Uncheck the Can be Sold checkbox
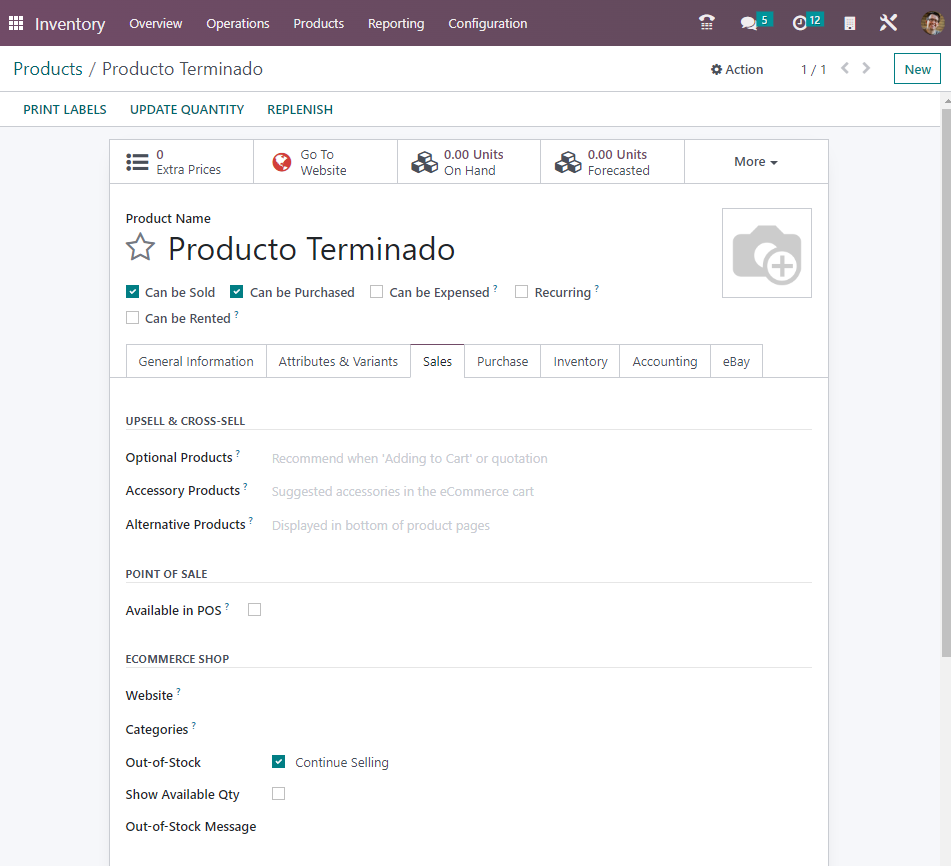This screenshot has width=951, height=866. pyautogui.click(x=133, y=292)
